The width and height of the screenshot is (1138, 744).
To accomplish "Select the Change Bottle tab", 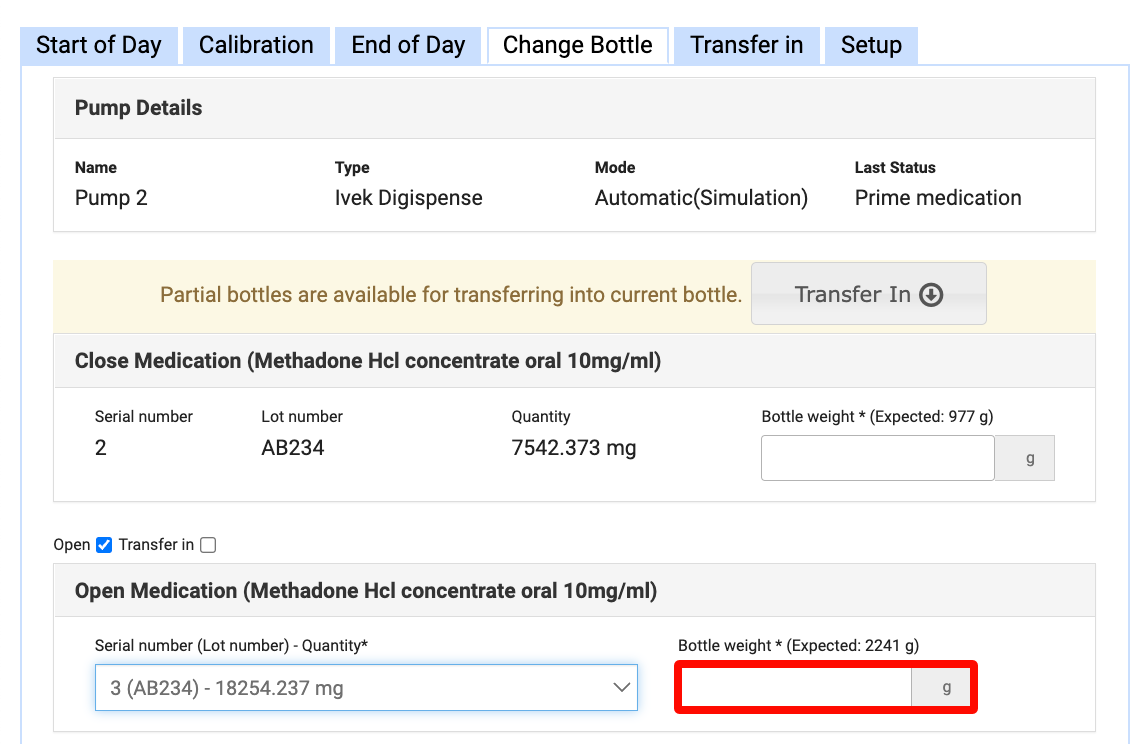I will [577, 46].
